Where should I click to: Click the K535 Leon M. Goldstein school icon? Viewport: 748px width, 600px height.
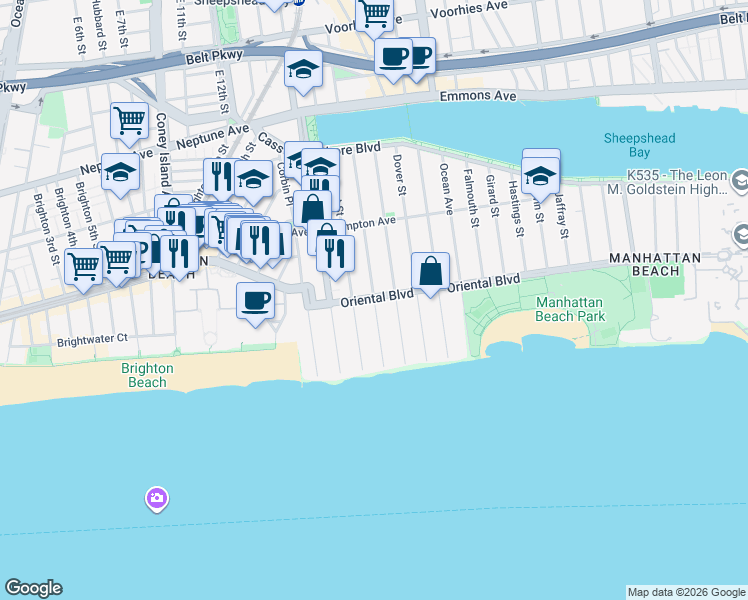[x=741, y=182]
